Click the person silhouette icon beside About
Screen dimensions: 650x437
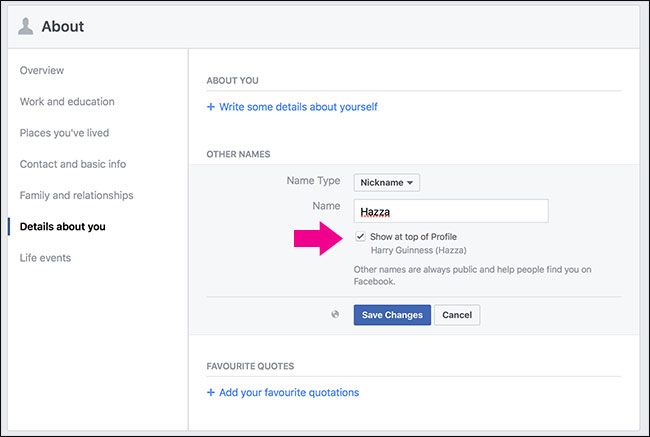(23, 26)
